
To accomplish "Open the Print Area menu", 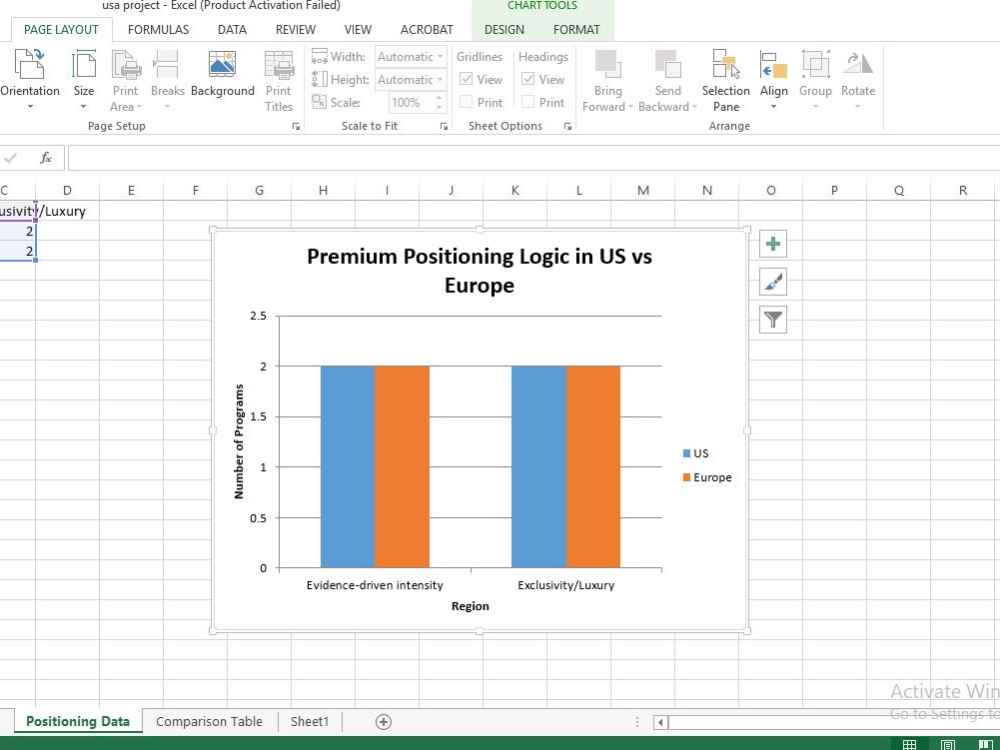I will click(126, 80).
